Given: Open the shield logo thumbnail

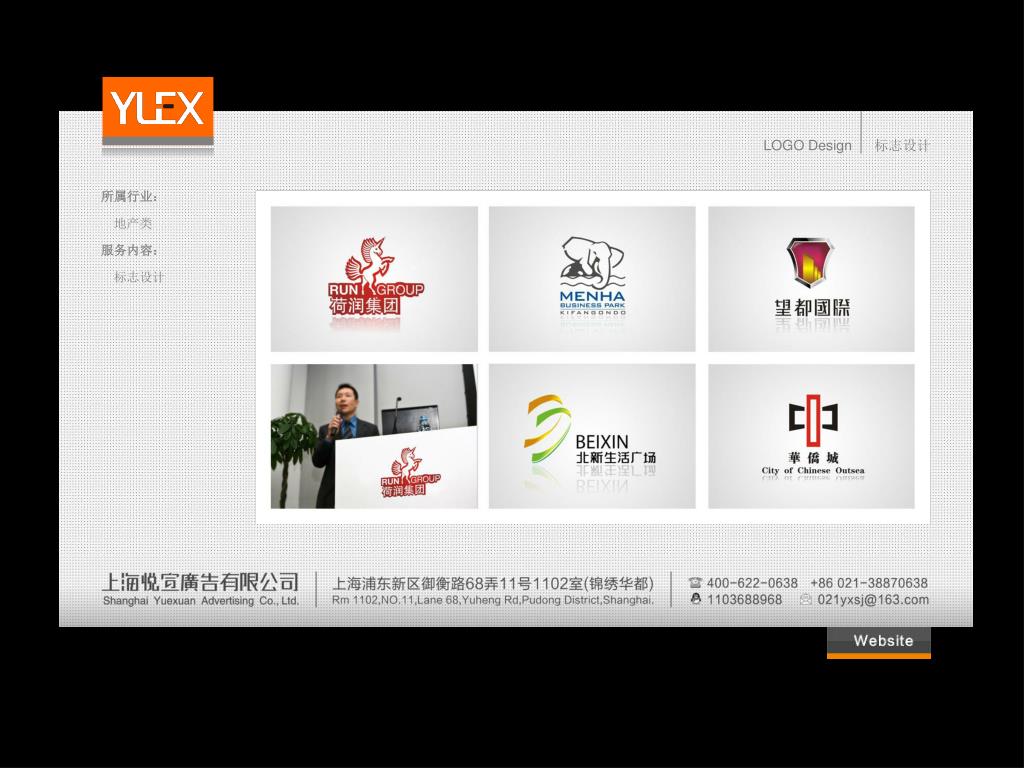Looking at the screenshot, I should click(811, 279).
